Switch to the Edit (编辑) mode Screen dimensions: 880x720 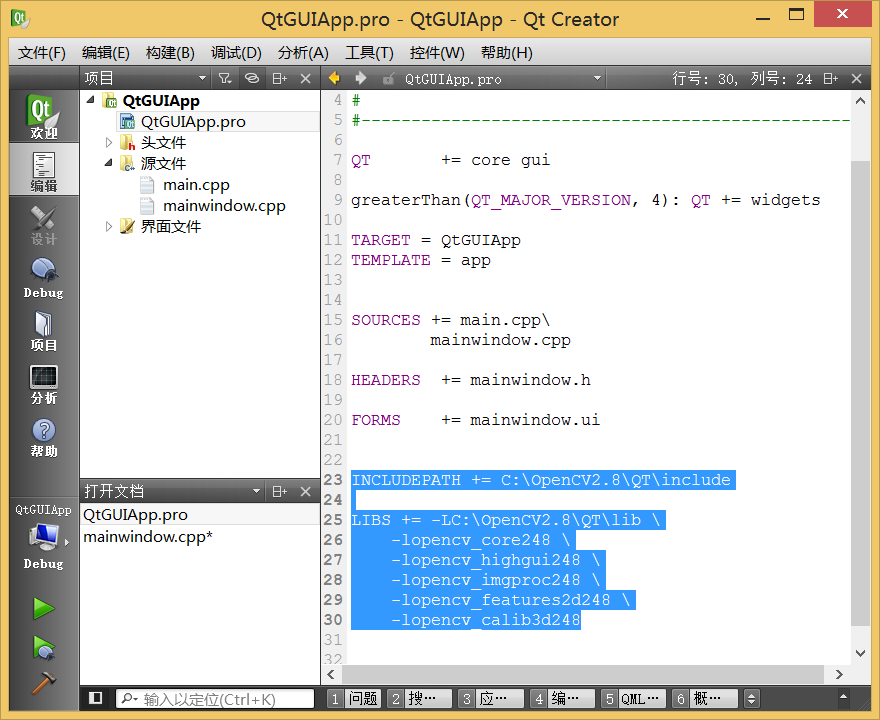click(x=44, y=169)
